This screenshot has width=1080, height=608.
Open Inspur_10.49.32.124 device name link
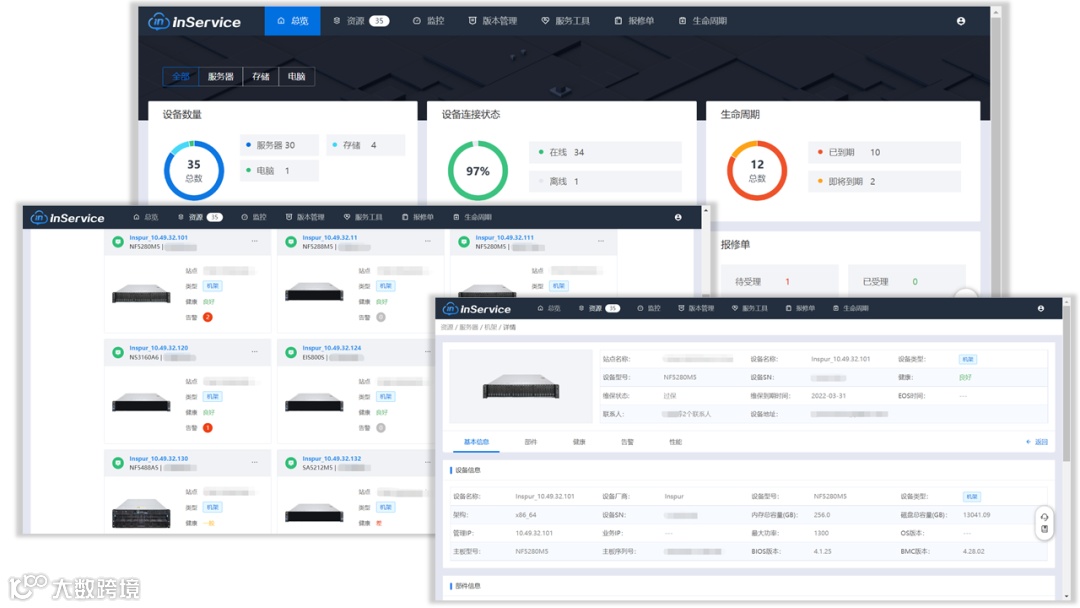pyautogui.click(x=331, y=348)
